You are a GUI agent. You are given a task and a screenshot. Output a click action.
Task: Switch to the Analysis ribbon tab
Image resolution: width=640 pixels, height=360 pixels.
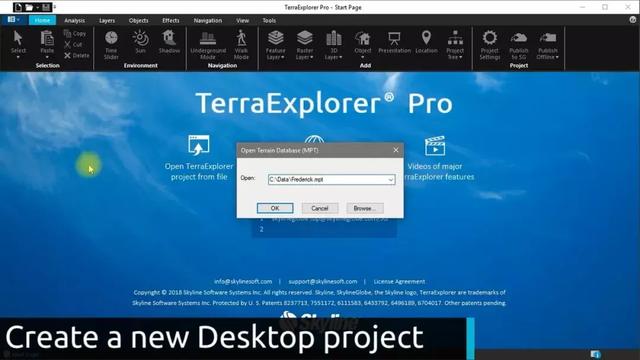75,20
